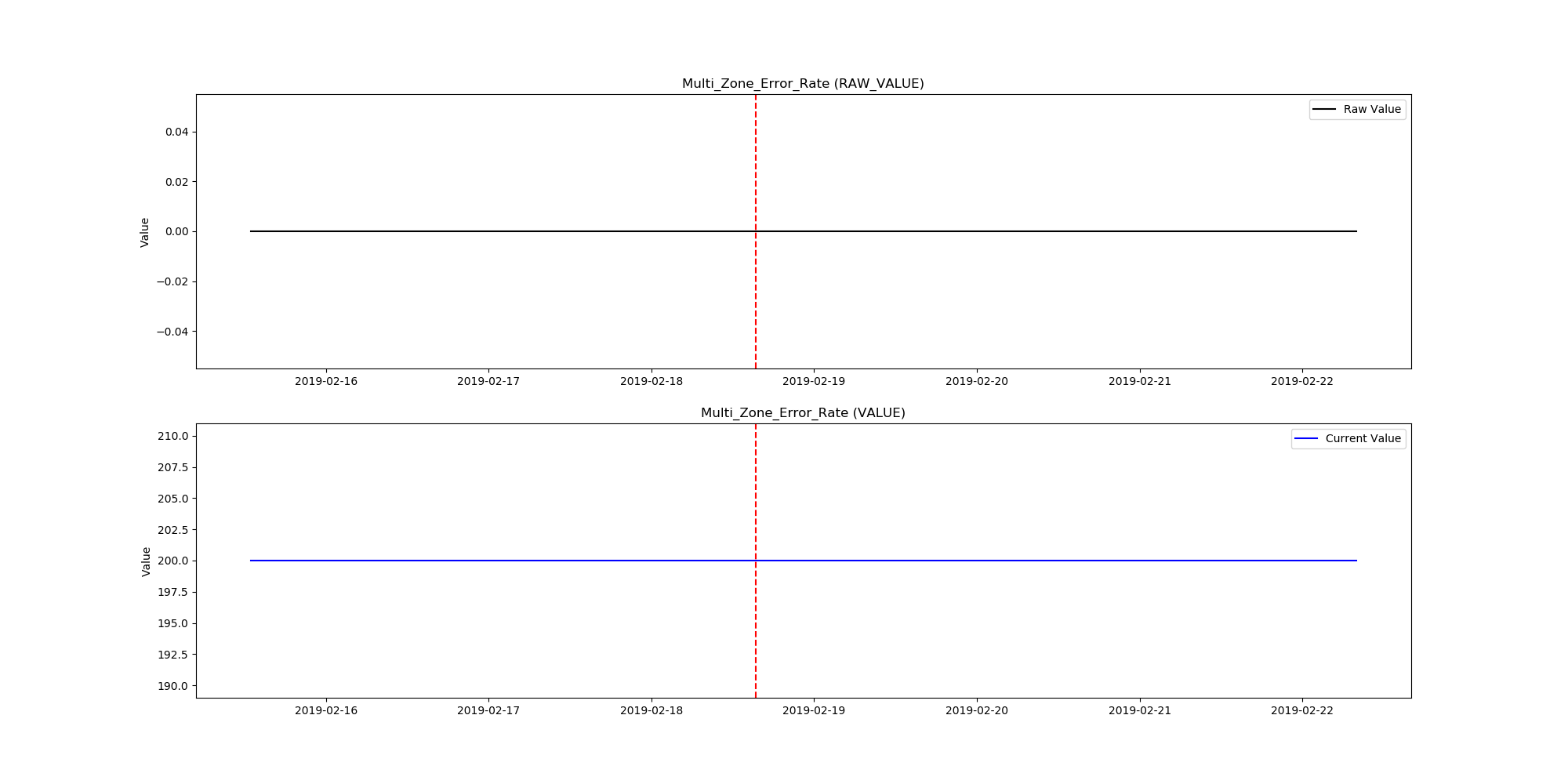1568x784 pixels.
Task: Click the 210.0 tick label in bottom chart
Action: coord(172,436)
